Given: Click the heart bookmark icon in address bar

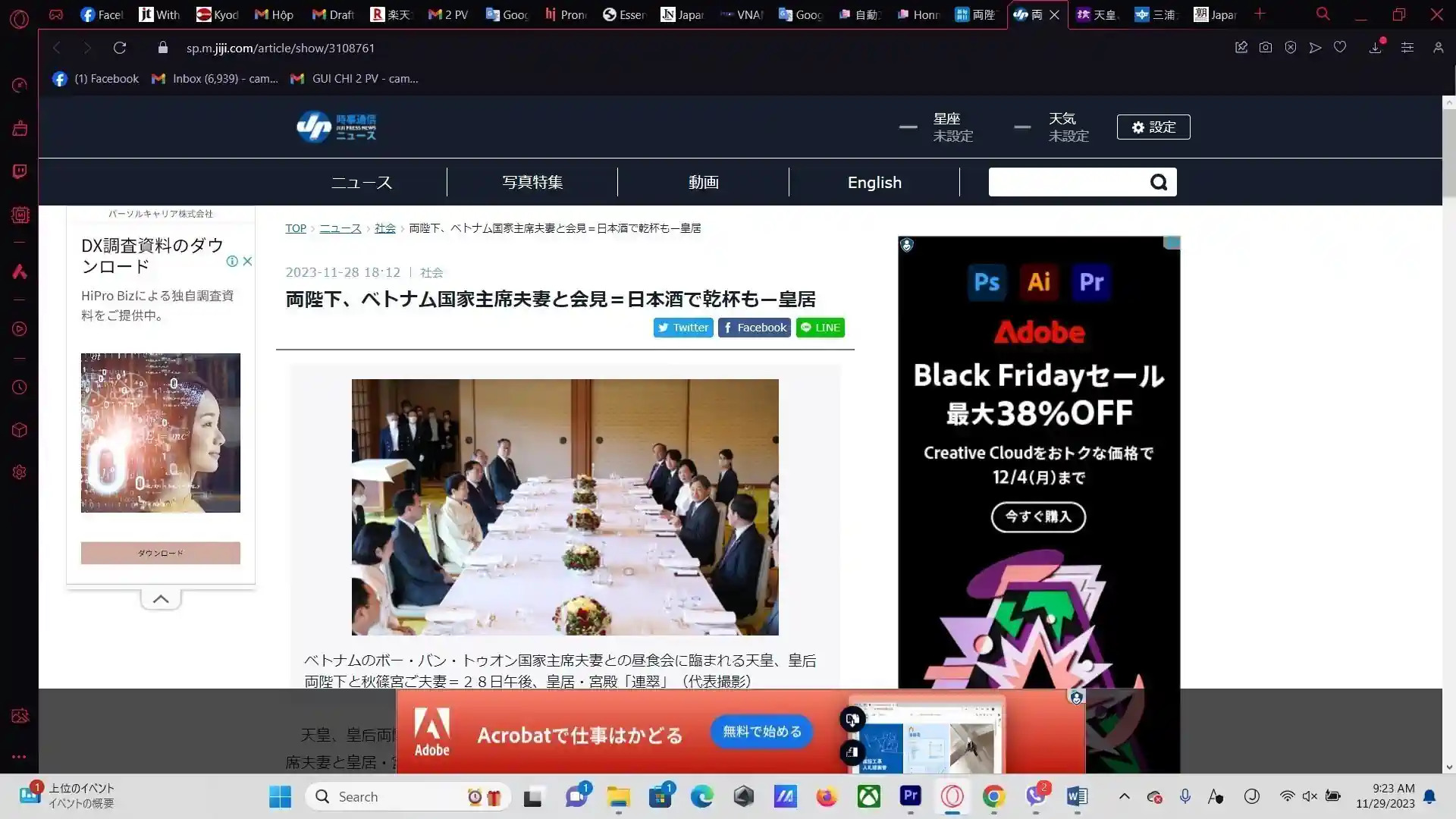Looking at the screenshot, I should tap(1340, 48).
